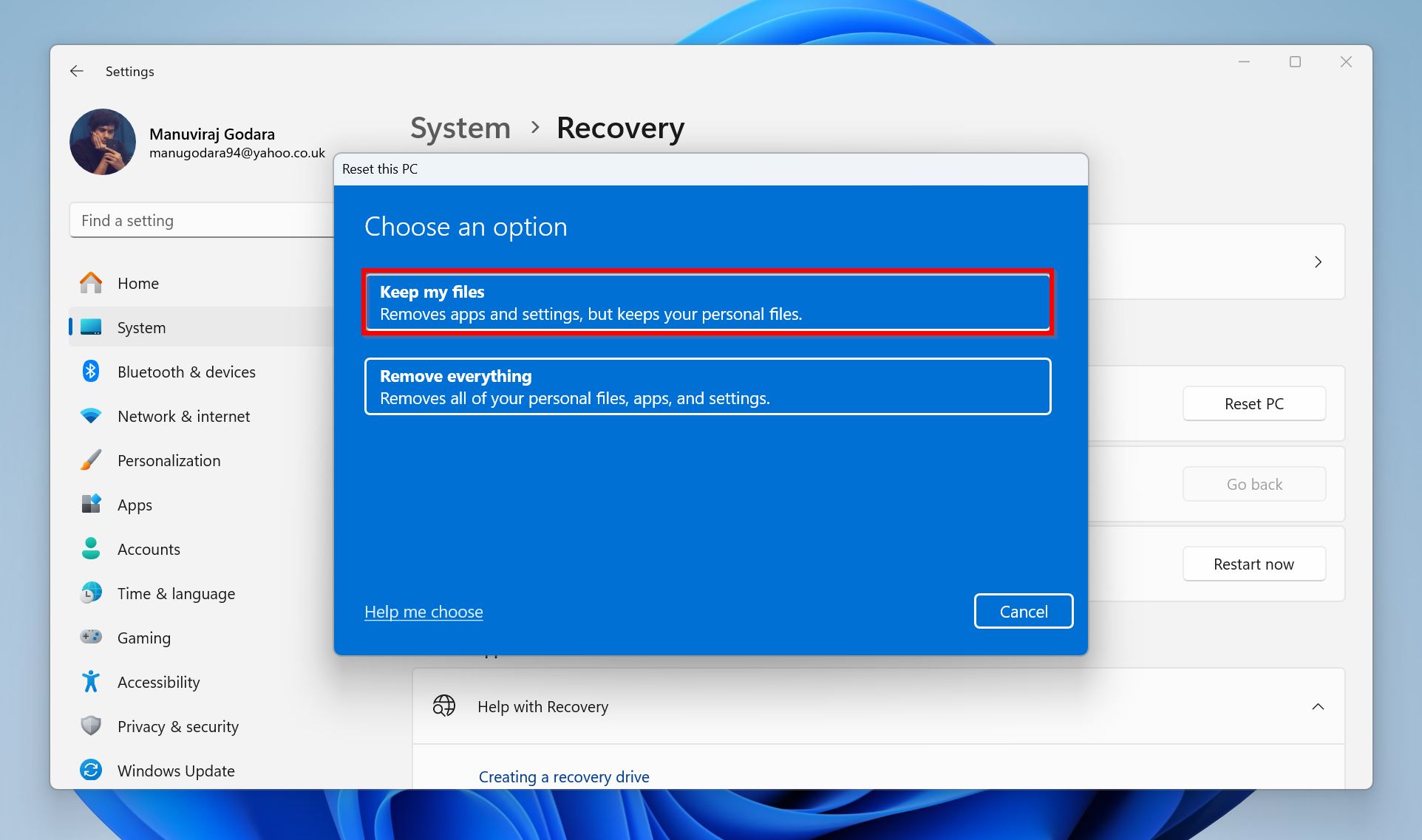Screen dimensions: 1422x840
Task: Click the Privacy & security shield icon
Action: click(x=91, y=726)
